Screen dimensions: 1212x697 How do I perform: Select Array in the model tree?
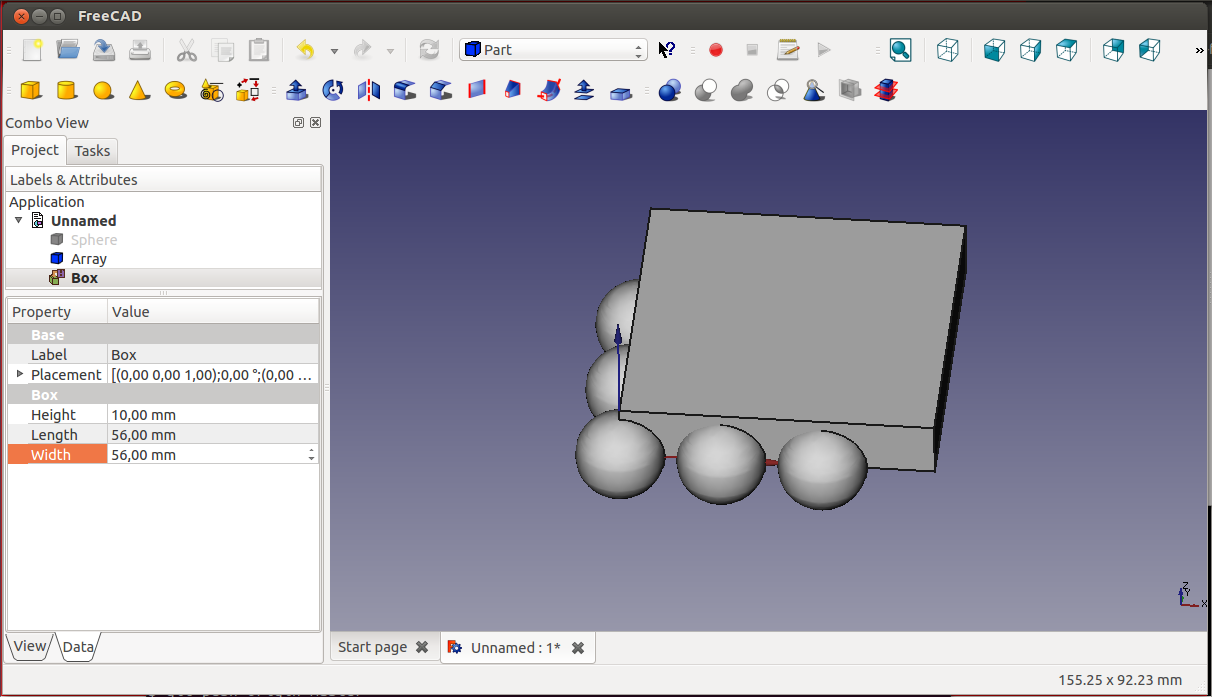tap(88, 259)
